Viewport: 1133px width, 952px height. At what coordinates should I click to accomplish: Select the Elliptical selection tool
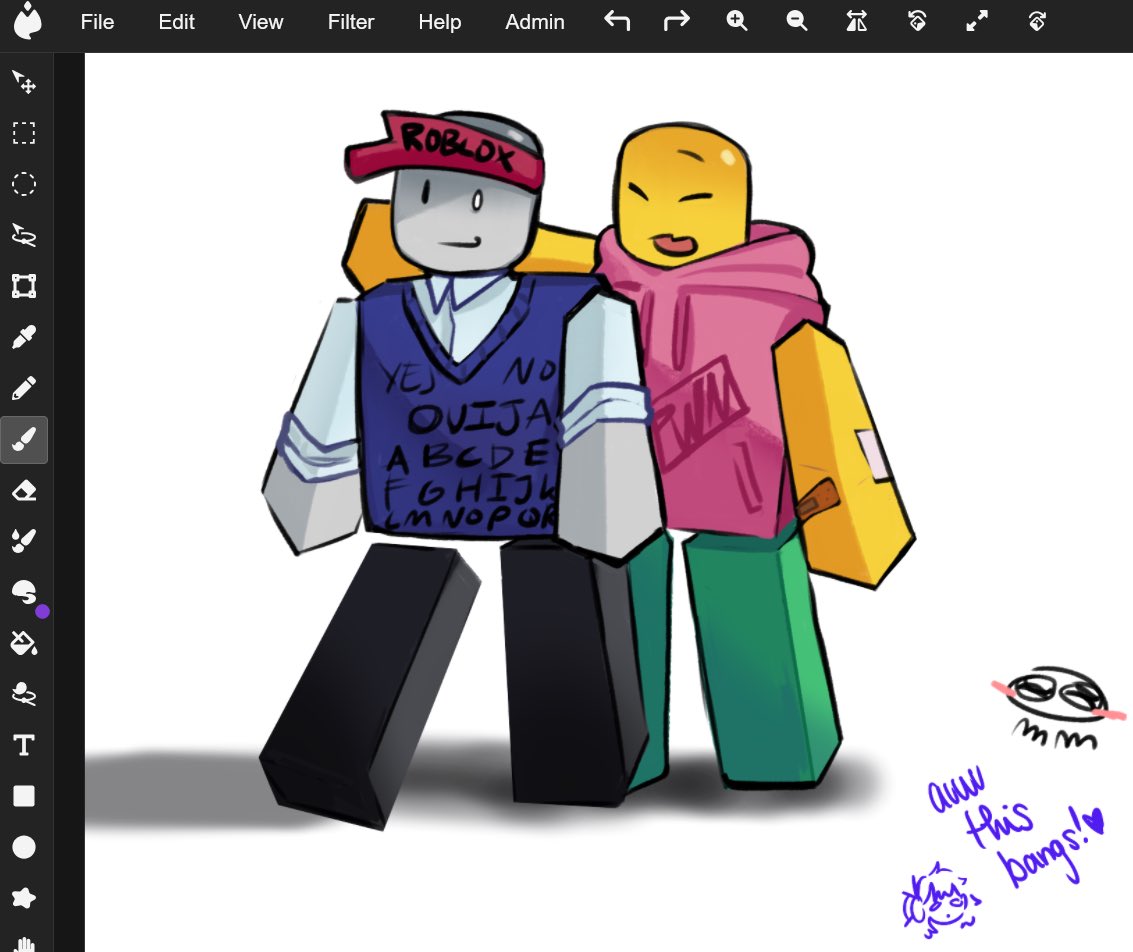24,184
